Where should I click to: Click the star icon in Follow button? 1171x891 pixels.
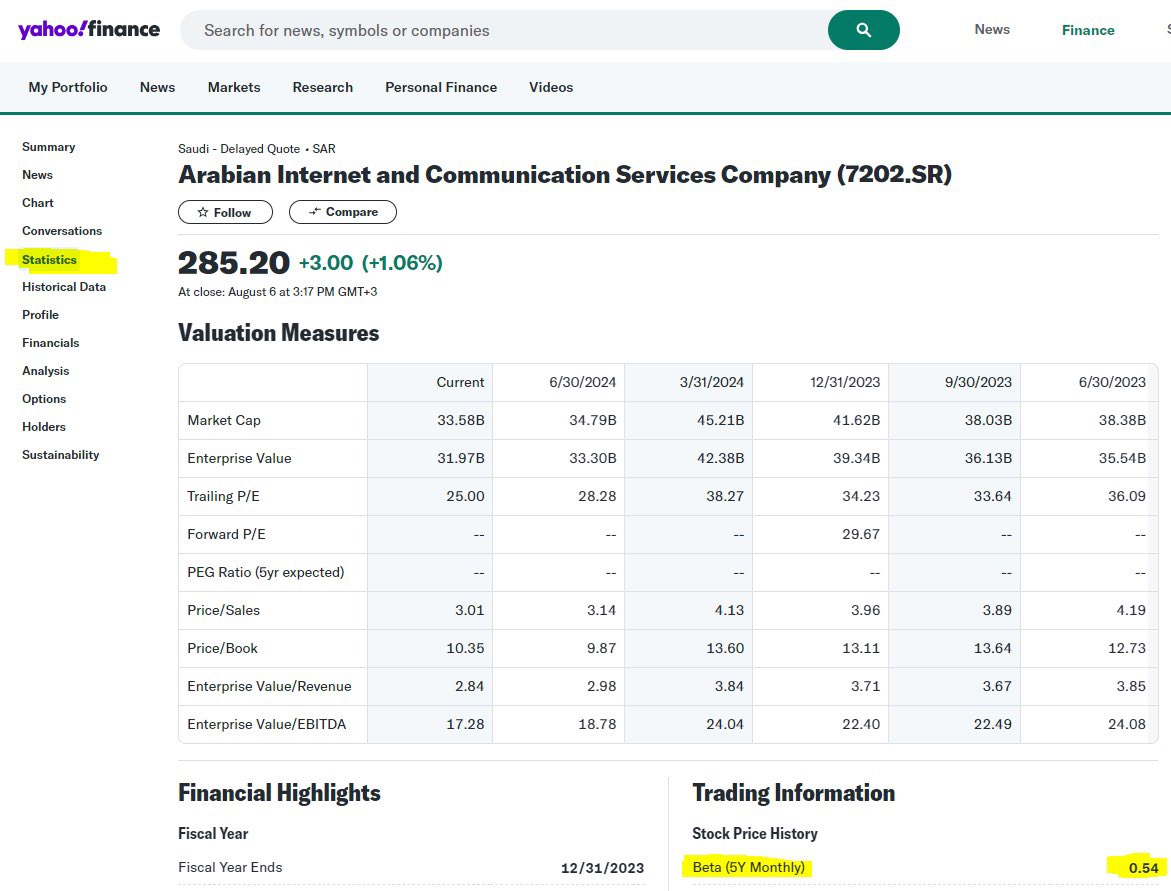click(x=202, y=212)
